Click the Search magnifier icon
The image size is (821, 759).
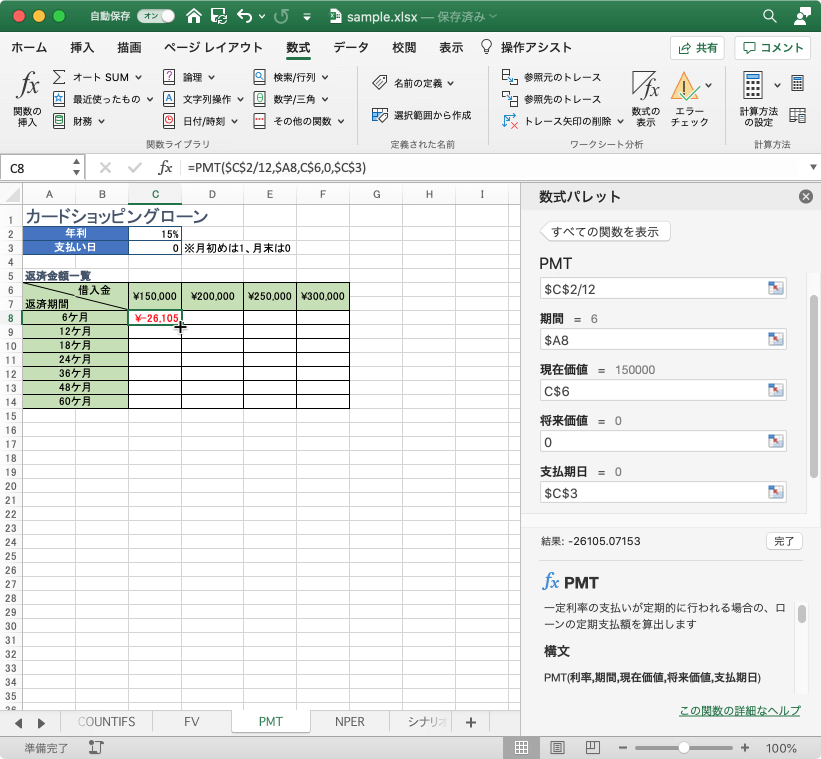(x=769, y=16)
